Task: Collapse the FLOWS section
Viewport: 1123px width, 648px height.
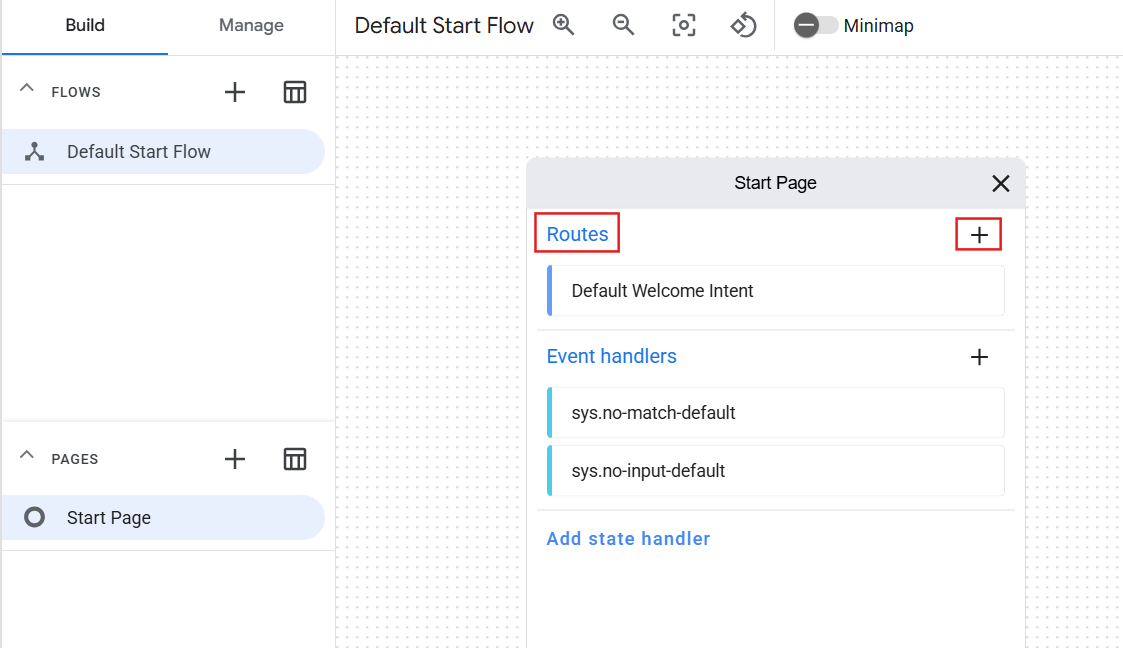Action: tap(26, 89)
